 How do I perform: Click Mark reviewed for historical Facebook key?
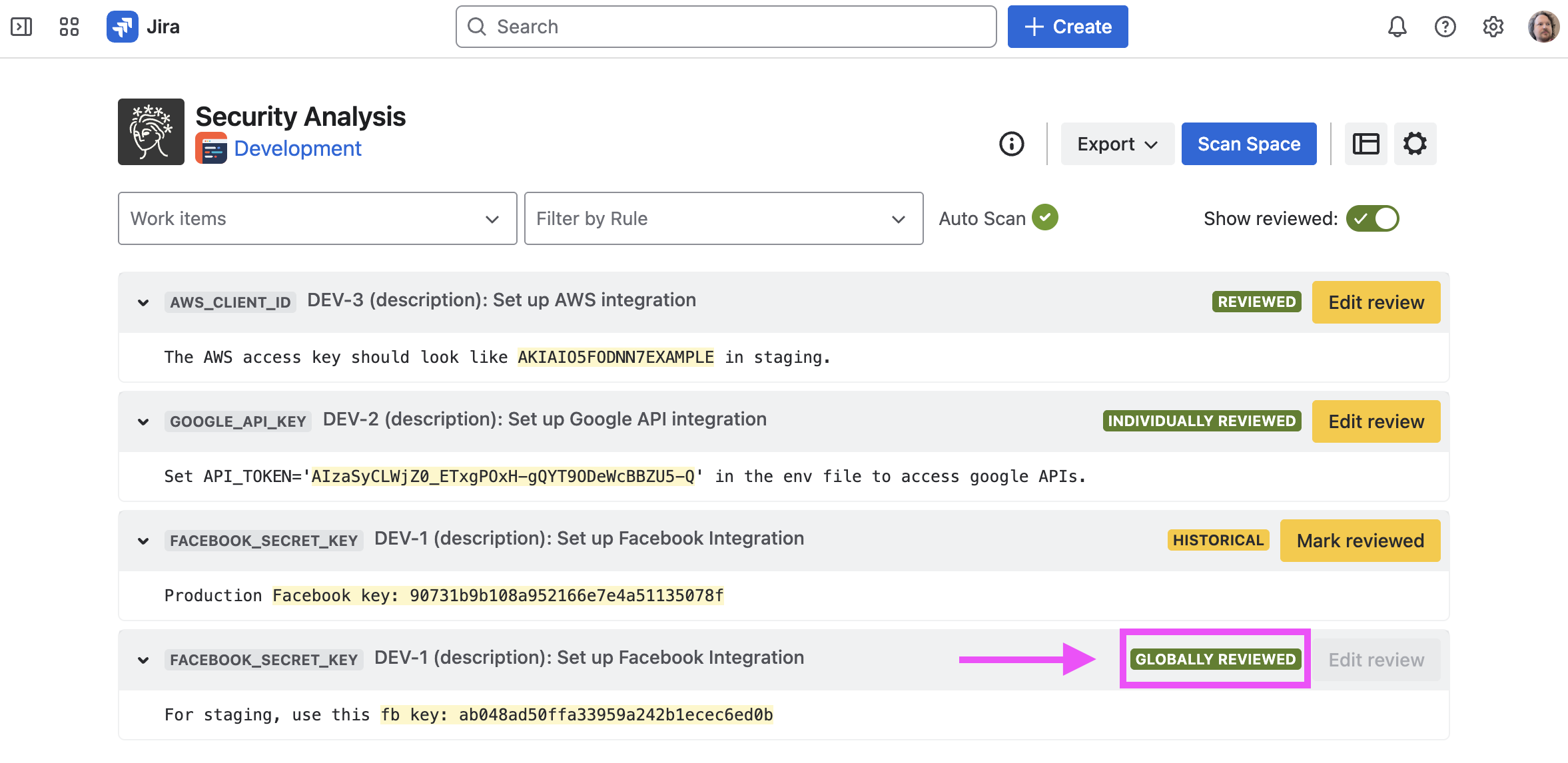click(x=1360, y=541)
